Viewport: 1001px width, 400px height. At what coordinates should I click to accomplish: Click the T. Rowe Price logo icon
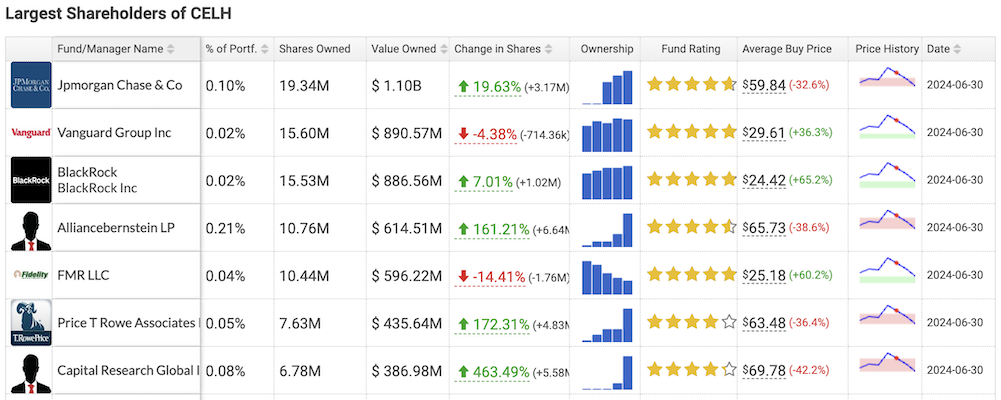click(x=31, y=323)
